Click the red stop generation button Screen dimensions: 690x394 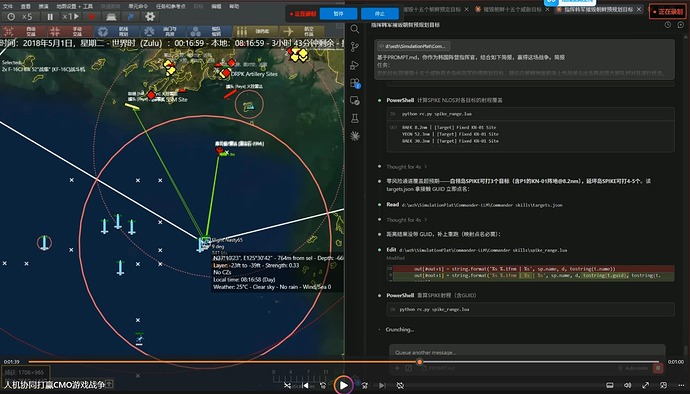pos(658,368)
